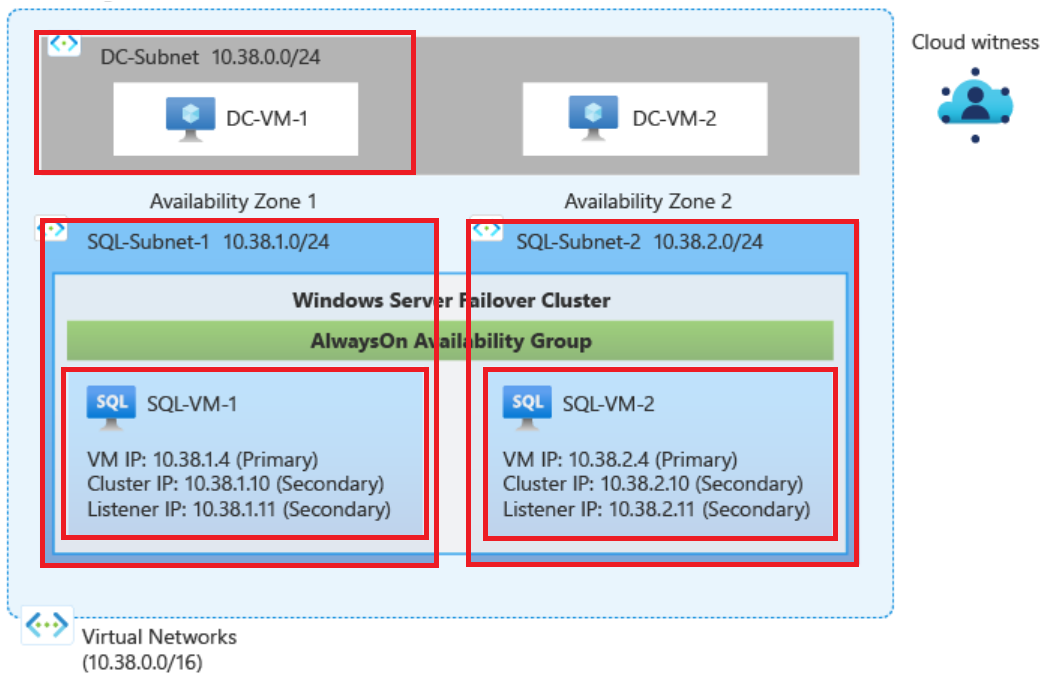Click Listener IP: 10.38.1.11 (Secondary) line
The height and width of the screenshot is (686, 1045).
[239, 509]
